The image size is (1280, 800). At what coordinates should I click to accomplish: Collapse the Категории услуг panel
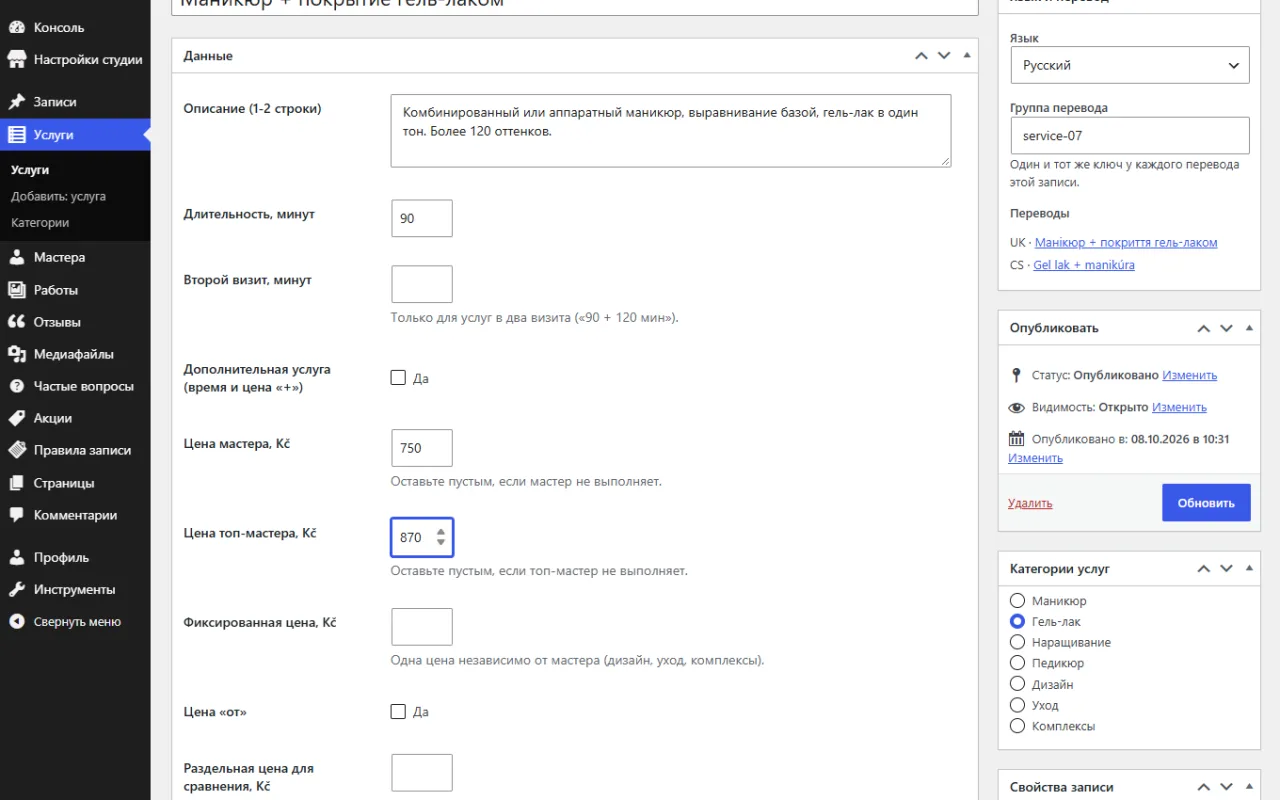tap(1250, 569)
